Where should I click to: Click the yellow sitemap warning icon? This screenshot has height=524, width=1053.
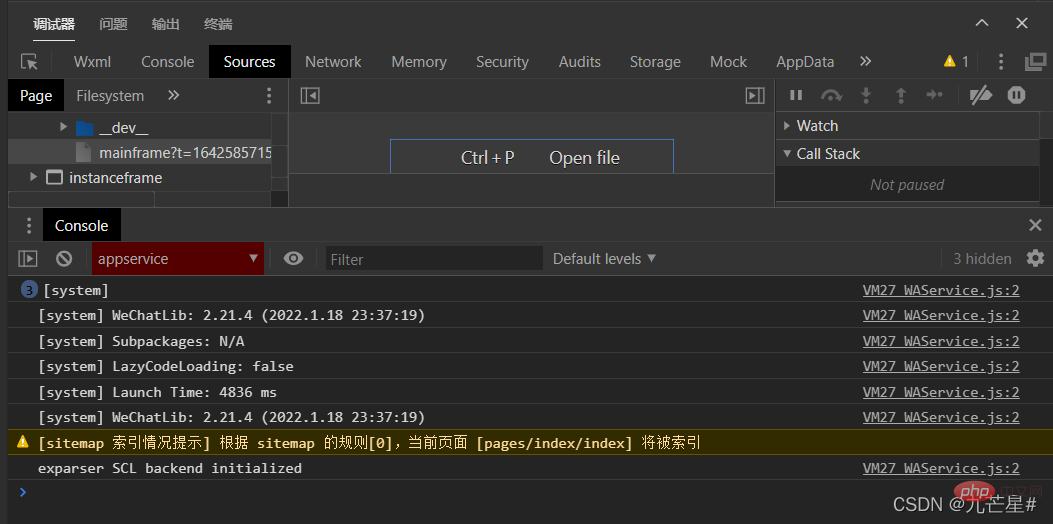coord(23,441)
